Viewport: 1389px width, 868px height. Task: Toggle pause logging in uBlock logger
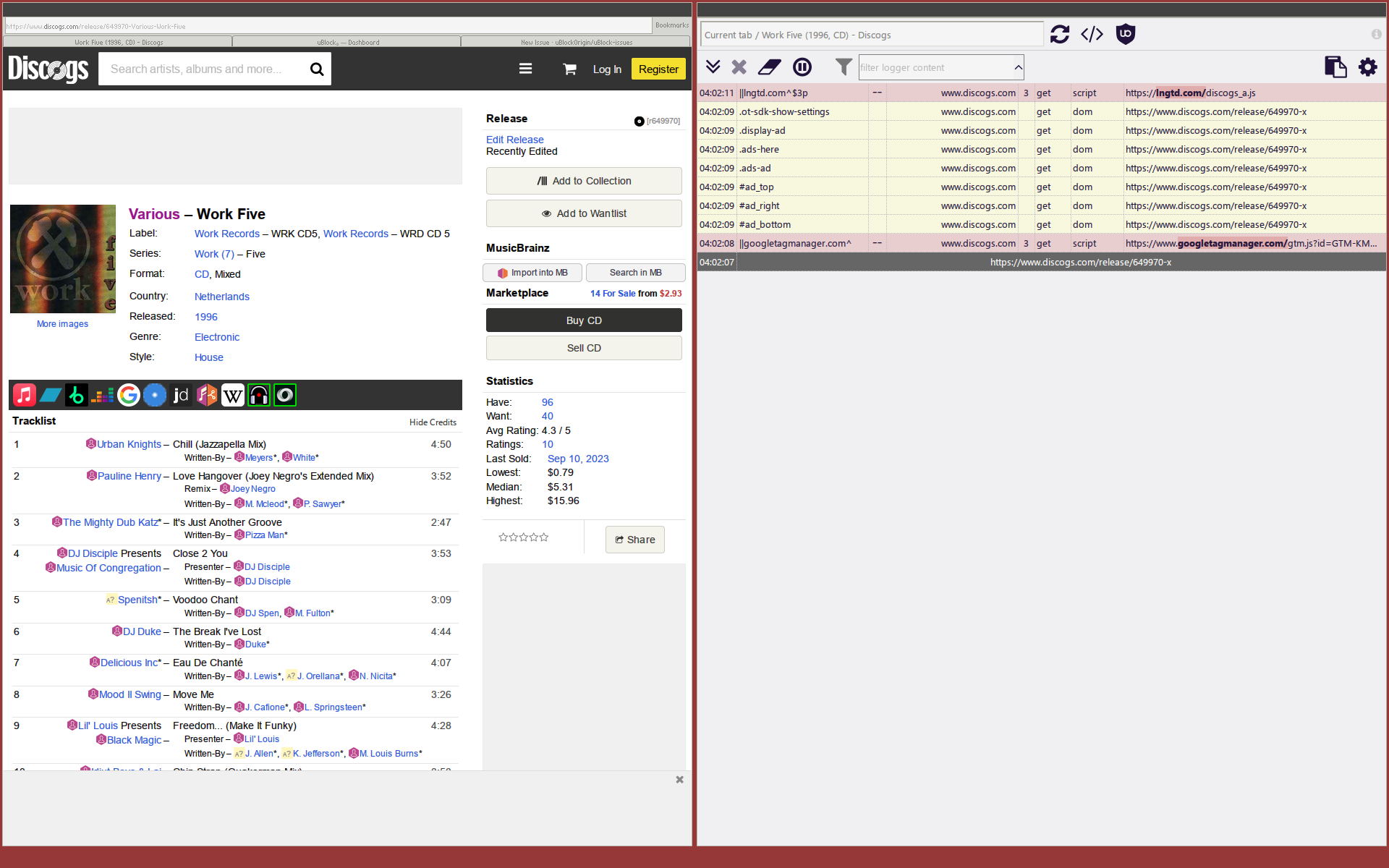coord(802,67)
